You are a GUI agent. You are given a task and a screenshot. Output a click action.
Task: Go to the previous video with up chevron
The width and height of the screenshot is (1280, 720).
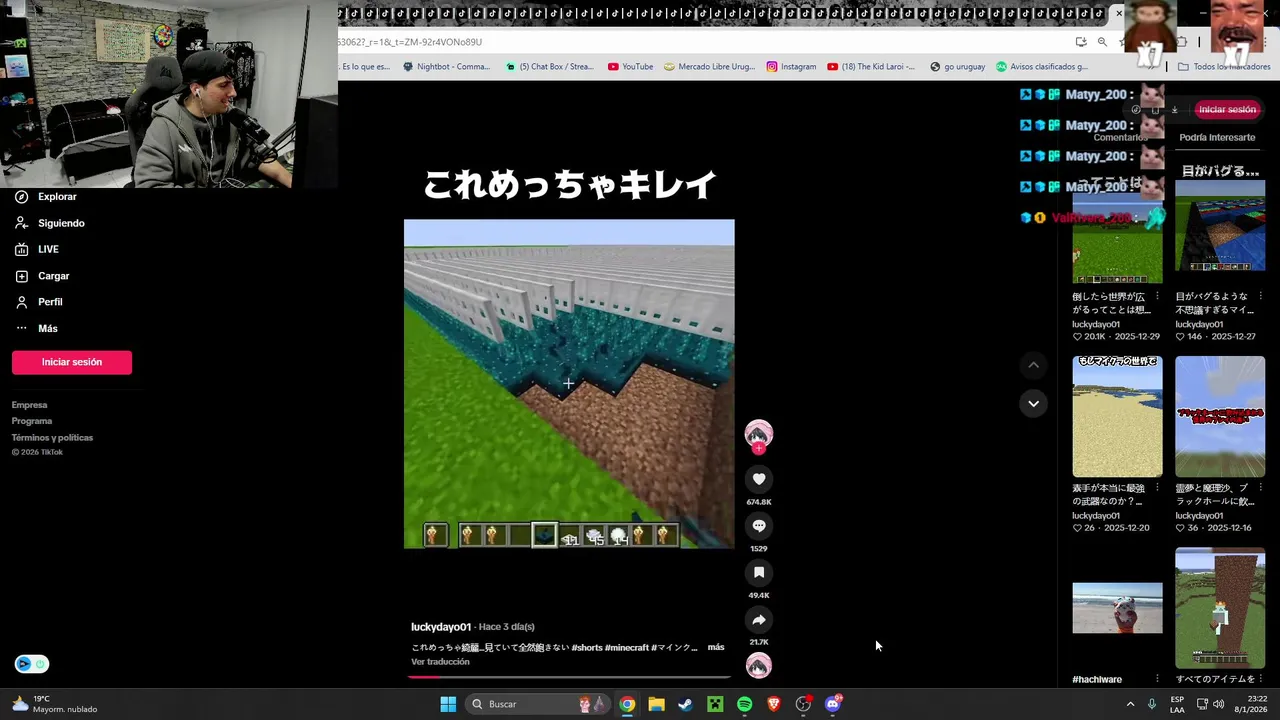(x=1033, y=365)
